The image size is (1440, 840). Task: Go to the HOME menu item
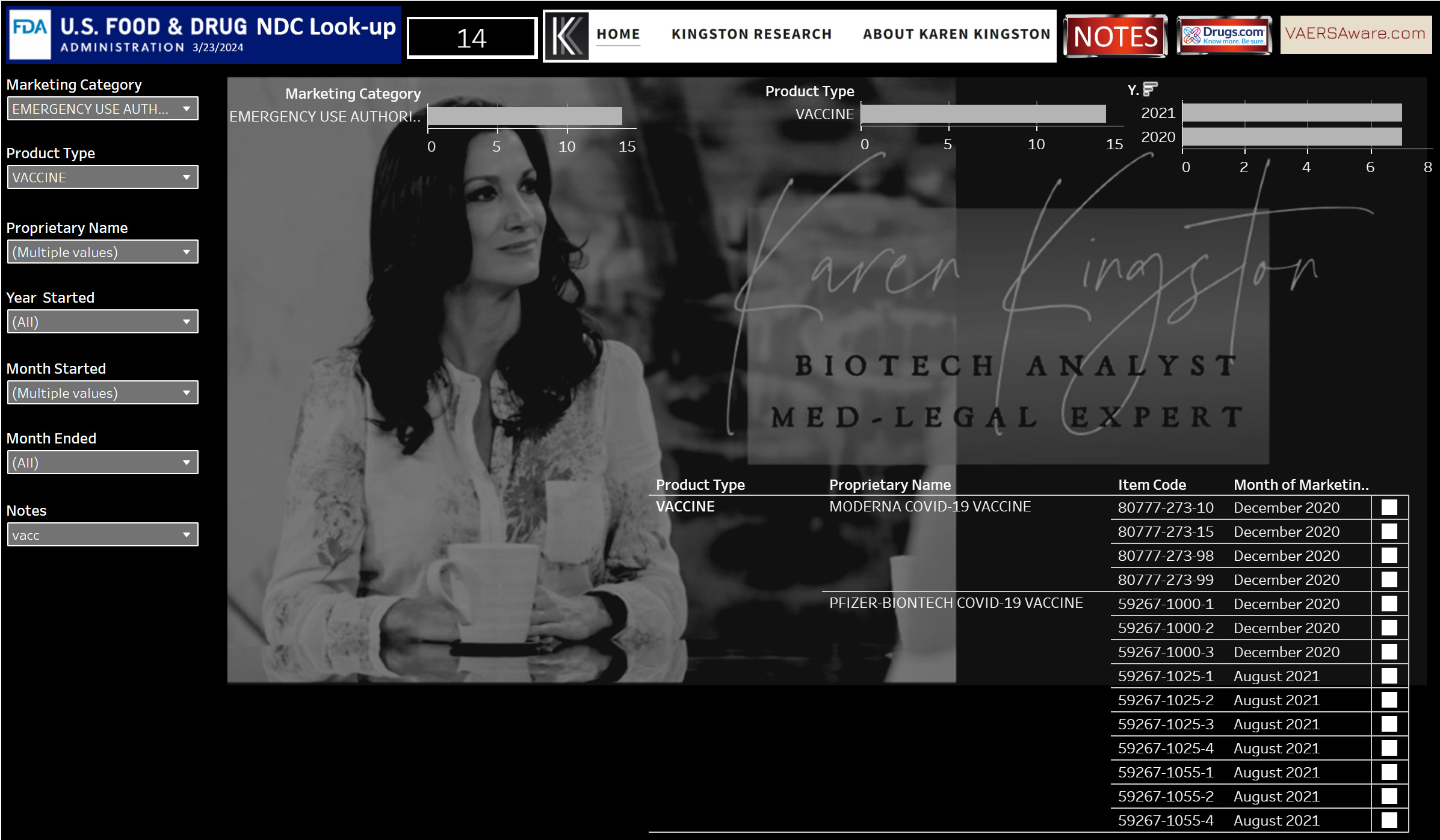(x=618, y=34)
